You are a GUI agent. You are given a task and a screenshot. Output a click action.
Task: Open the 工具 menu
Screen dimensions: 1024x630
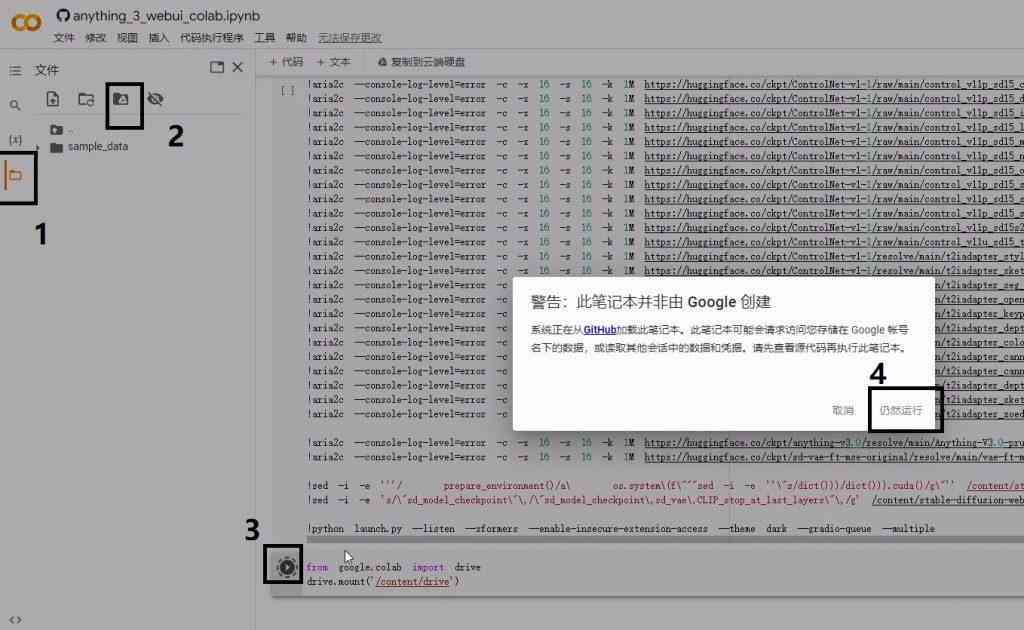[x=264, y=38]
